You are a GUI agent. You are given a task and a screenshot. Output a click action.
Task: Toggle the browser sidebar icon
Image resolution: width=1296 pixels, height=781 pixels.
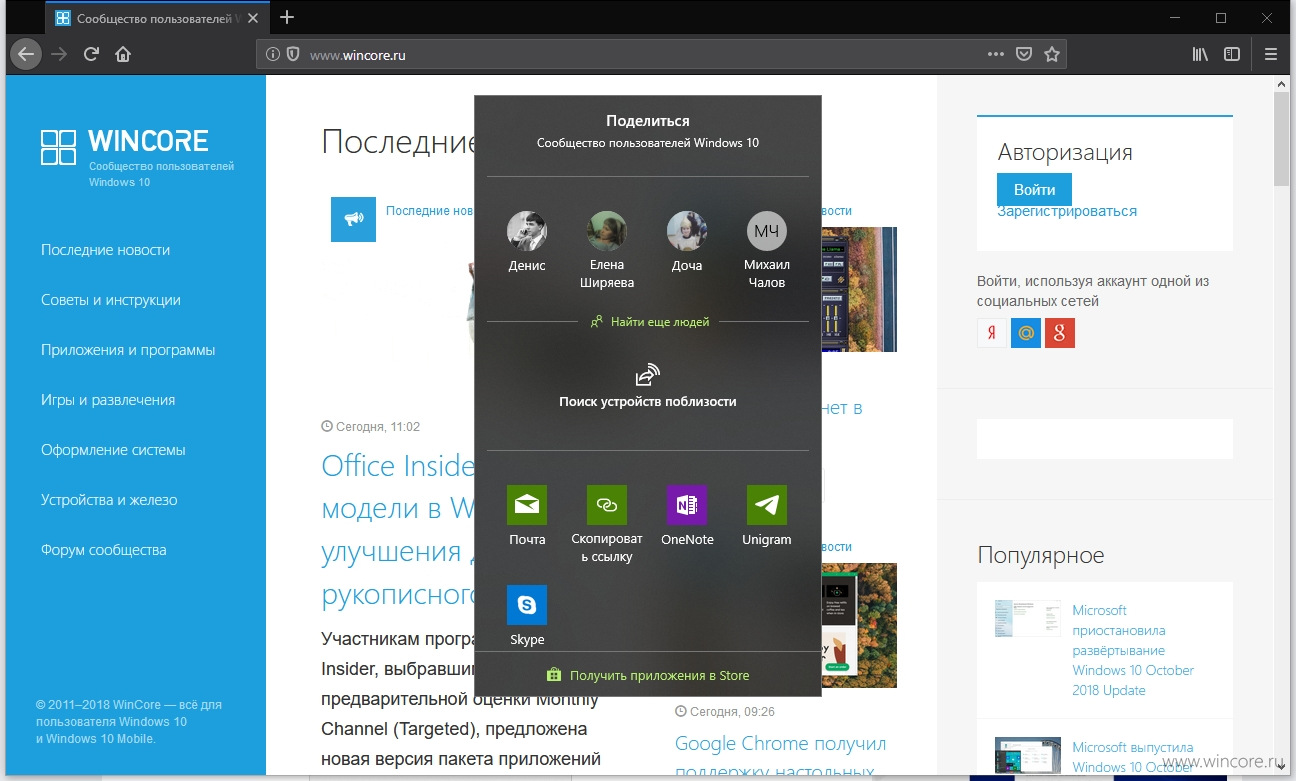(x=1232, y=54)
